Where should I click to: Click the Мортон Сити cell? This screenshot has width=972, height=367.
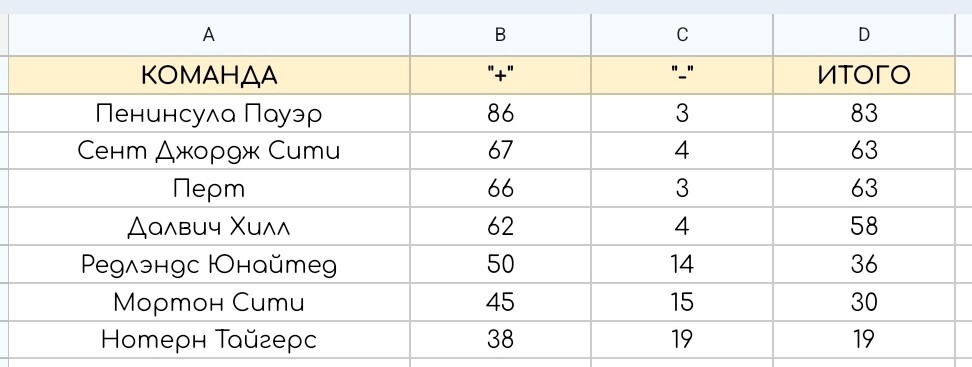click(x=209, y=302)
